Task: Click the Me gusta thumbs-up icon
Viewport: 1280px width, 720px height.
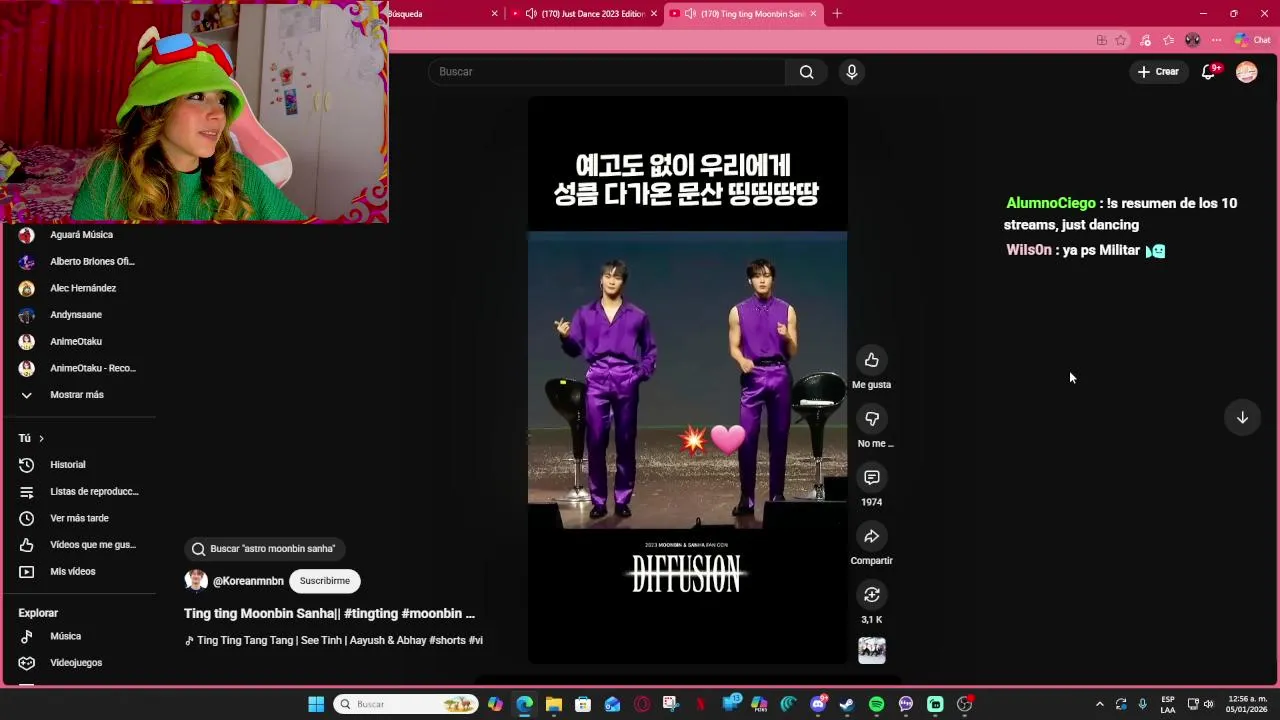Action: click(x=872, y=360)
